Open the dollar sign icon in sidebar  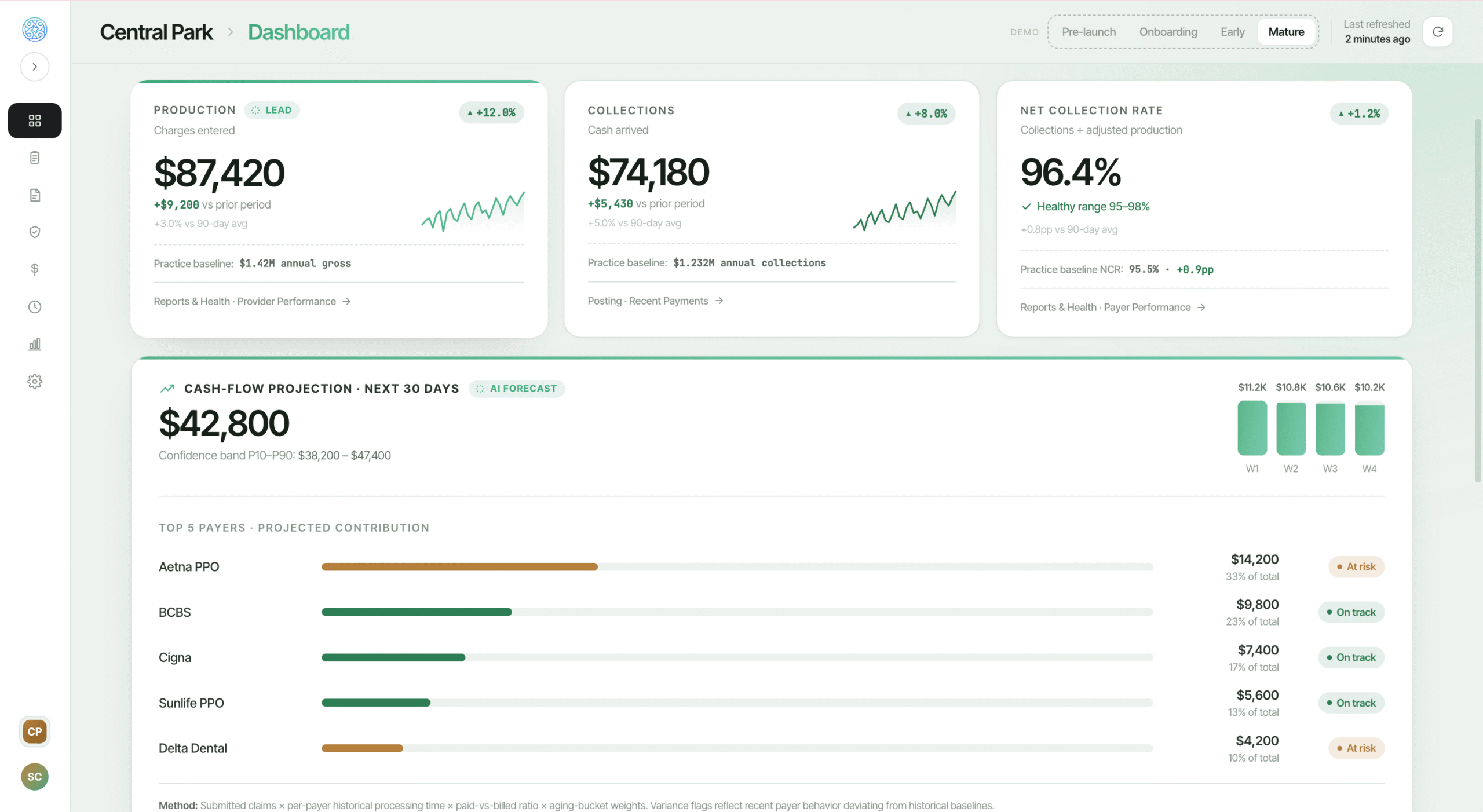[x=35, y=269]
